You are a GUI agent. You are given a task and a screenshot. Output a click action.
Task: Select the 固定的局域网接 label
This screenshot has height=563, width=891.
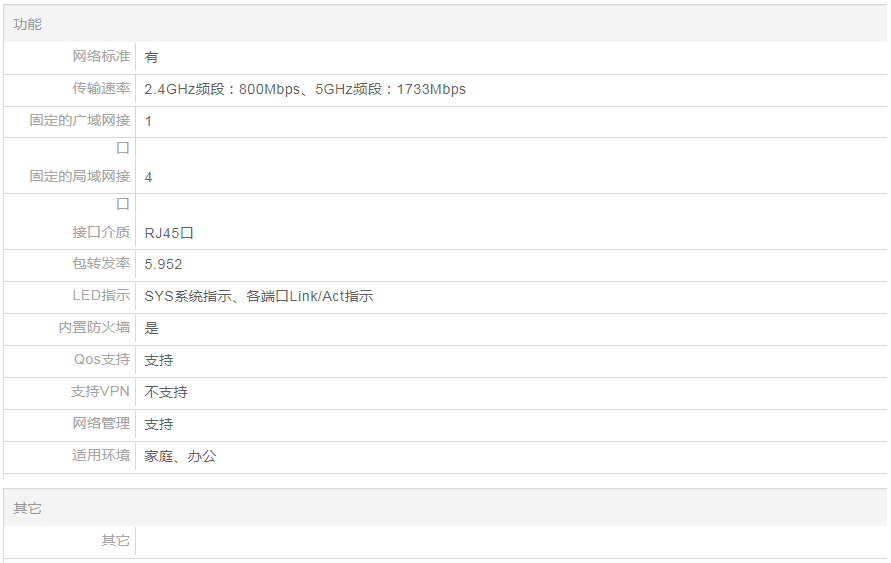80,176
